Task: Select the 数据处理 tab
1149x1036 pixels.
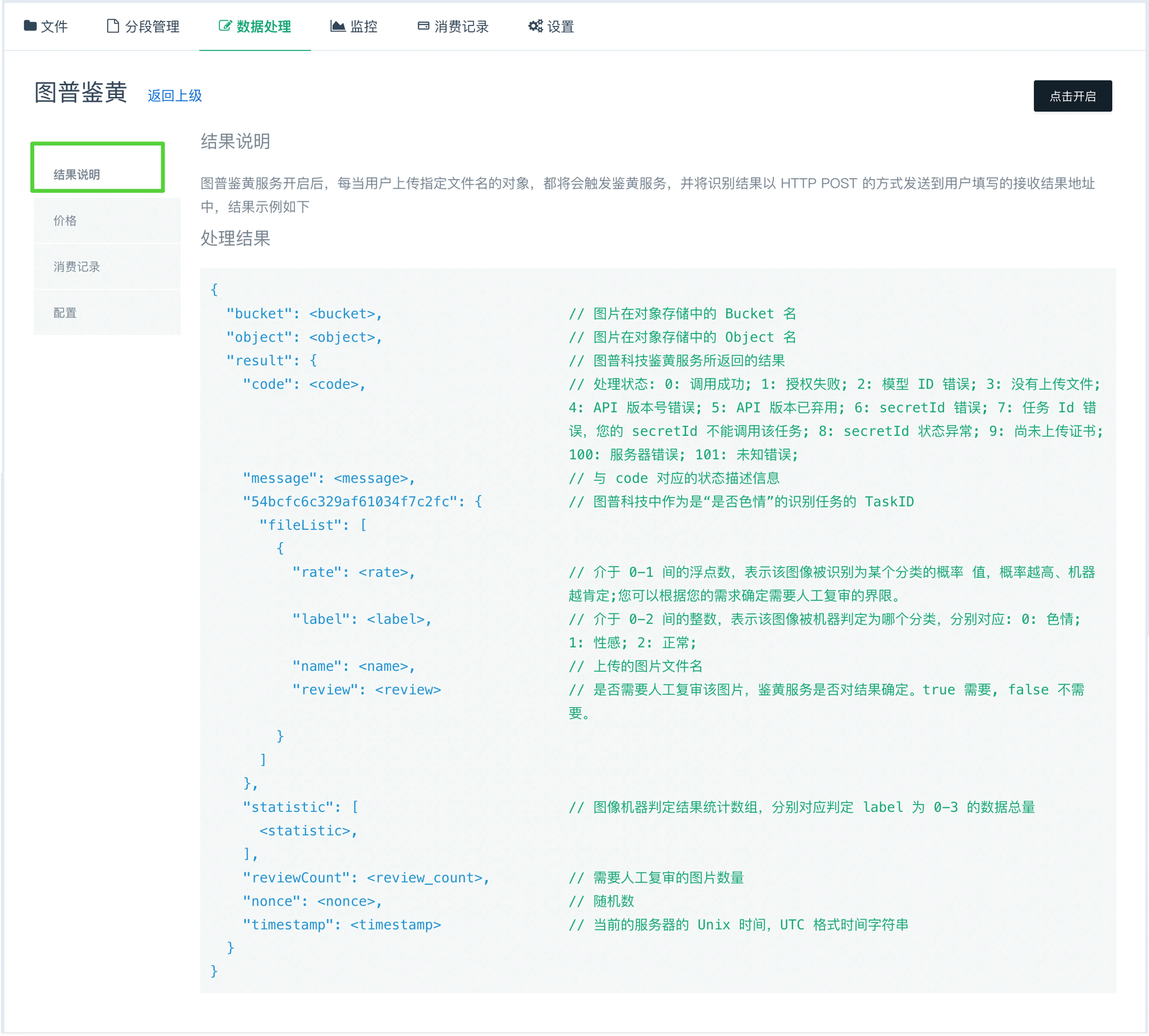Action: point(255,26)
